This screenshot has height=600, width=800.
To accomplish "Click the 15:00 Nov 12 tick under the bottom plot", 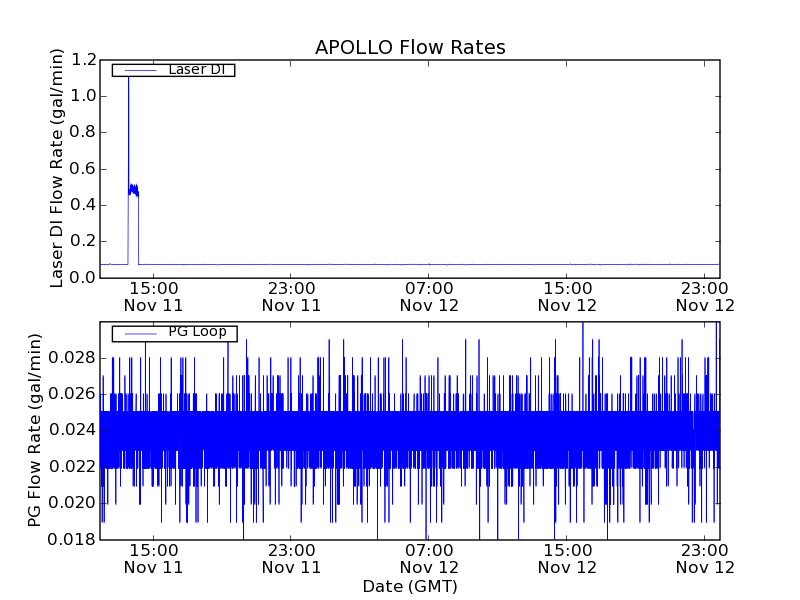I will [x=567, y=558].
